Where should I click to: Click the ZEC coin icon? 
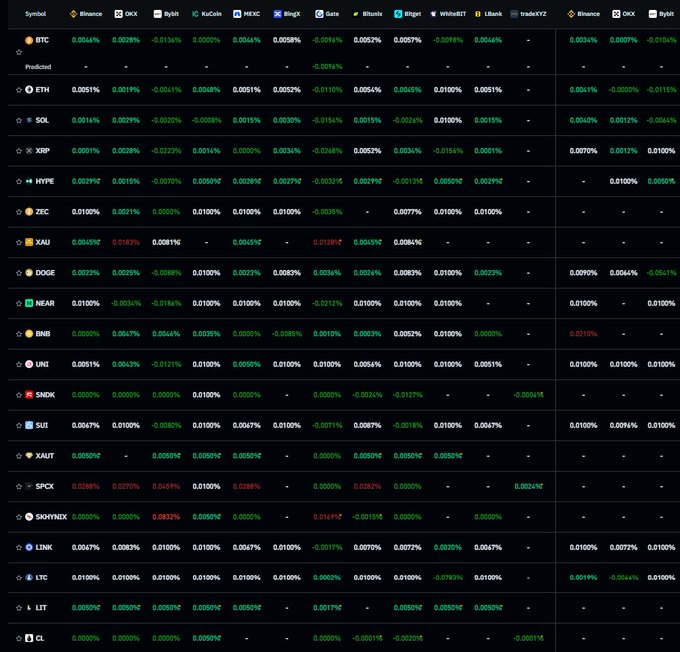pyautogui.click(x=29, y=212)
